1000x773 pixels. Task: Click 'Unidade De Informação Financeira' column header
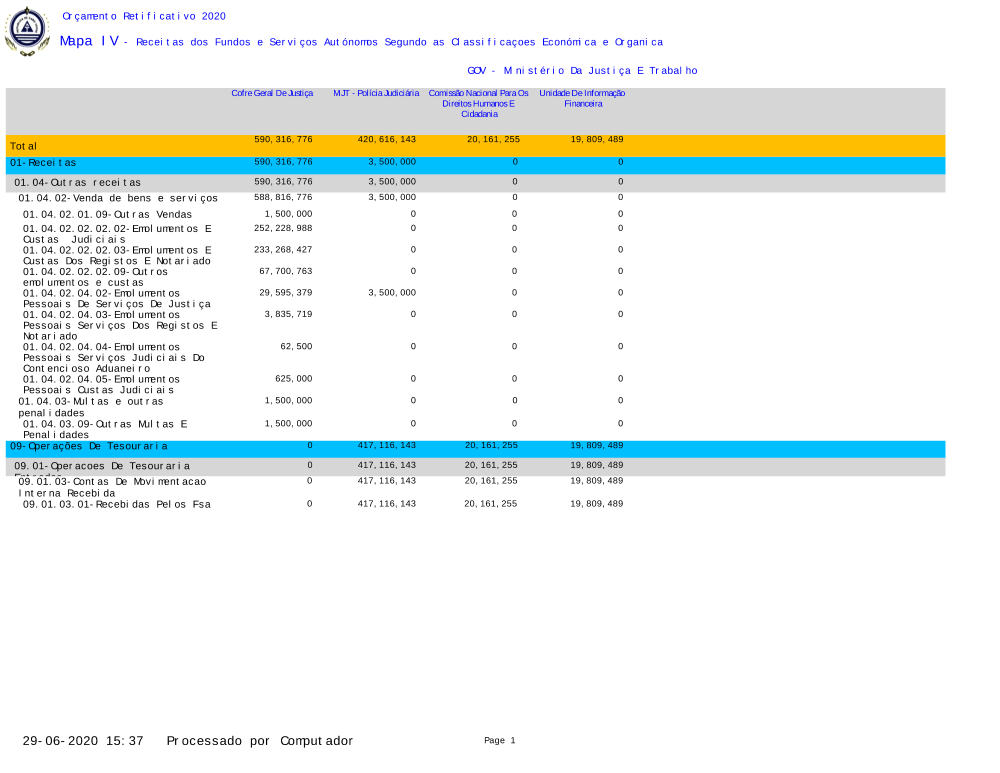click(x=582, y=98)
